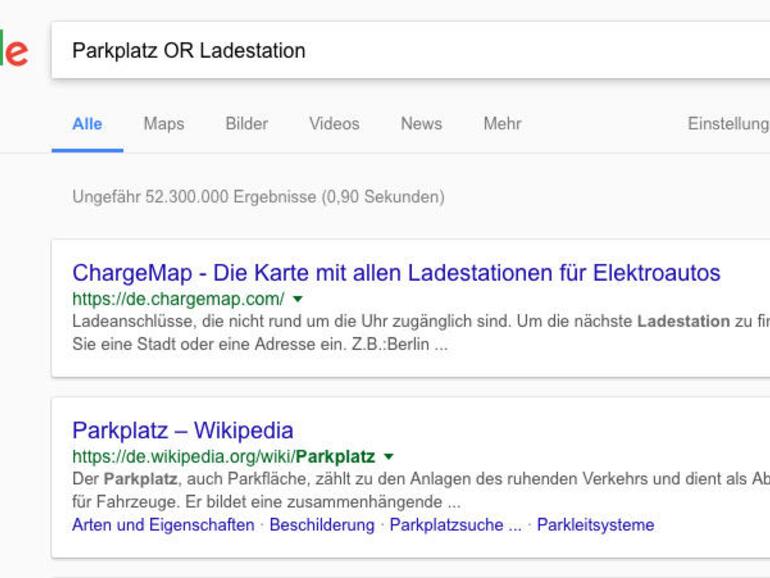Open the Parkplatz – Wikipedia result
This screenshot has height=578, width=770.
click(x=183, y=431)
